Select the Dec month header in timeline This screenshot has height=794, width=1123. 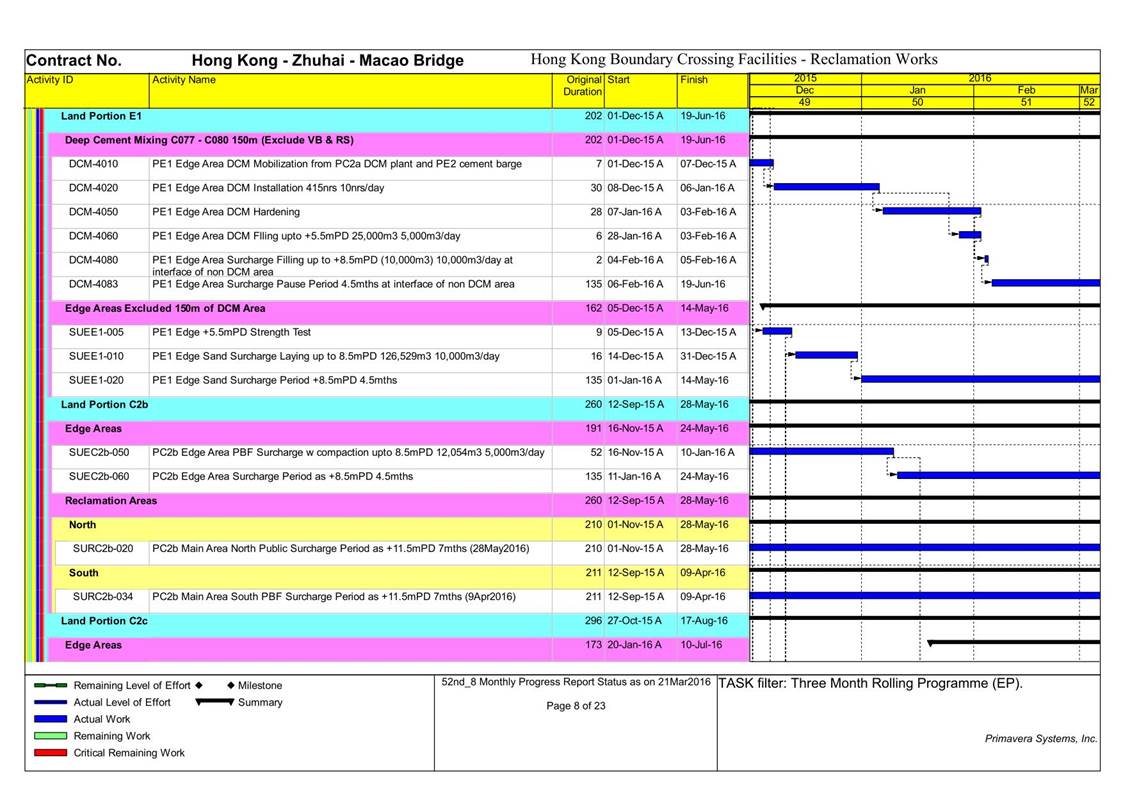(x=805, y=90)
